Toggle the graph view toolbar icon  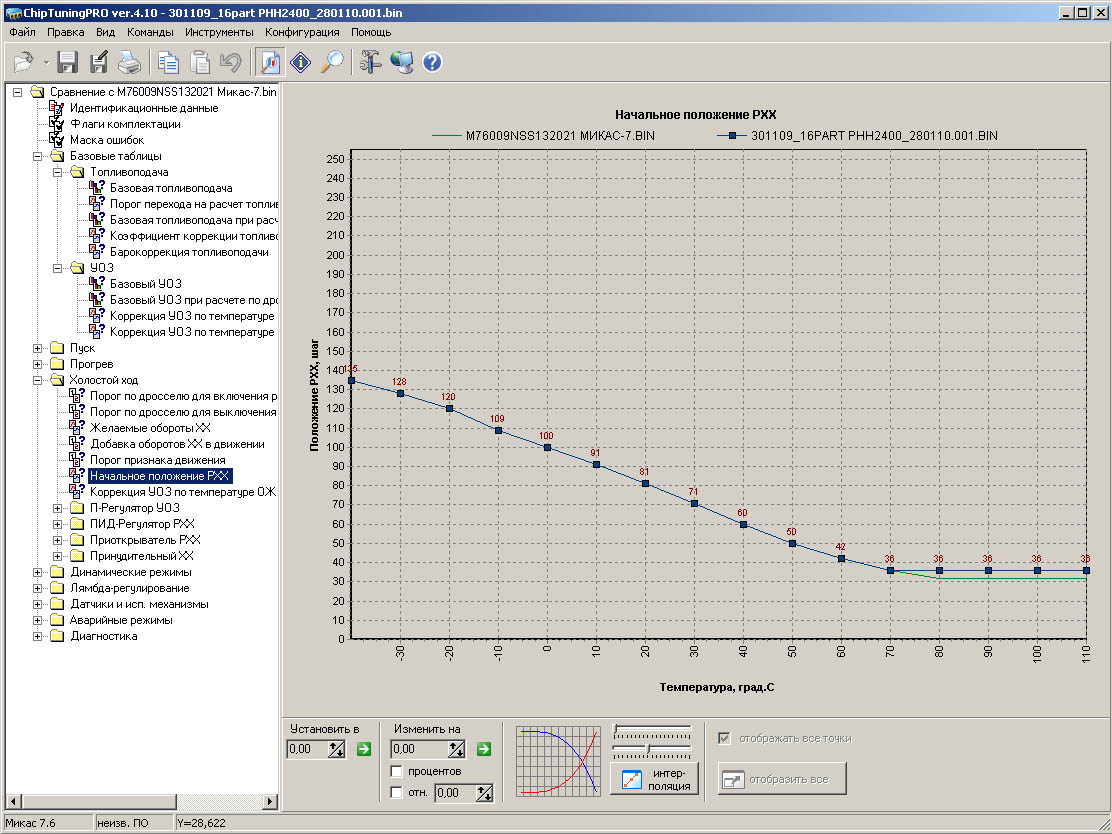(x=270, y=62)
